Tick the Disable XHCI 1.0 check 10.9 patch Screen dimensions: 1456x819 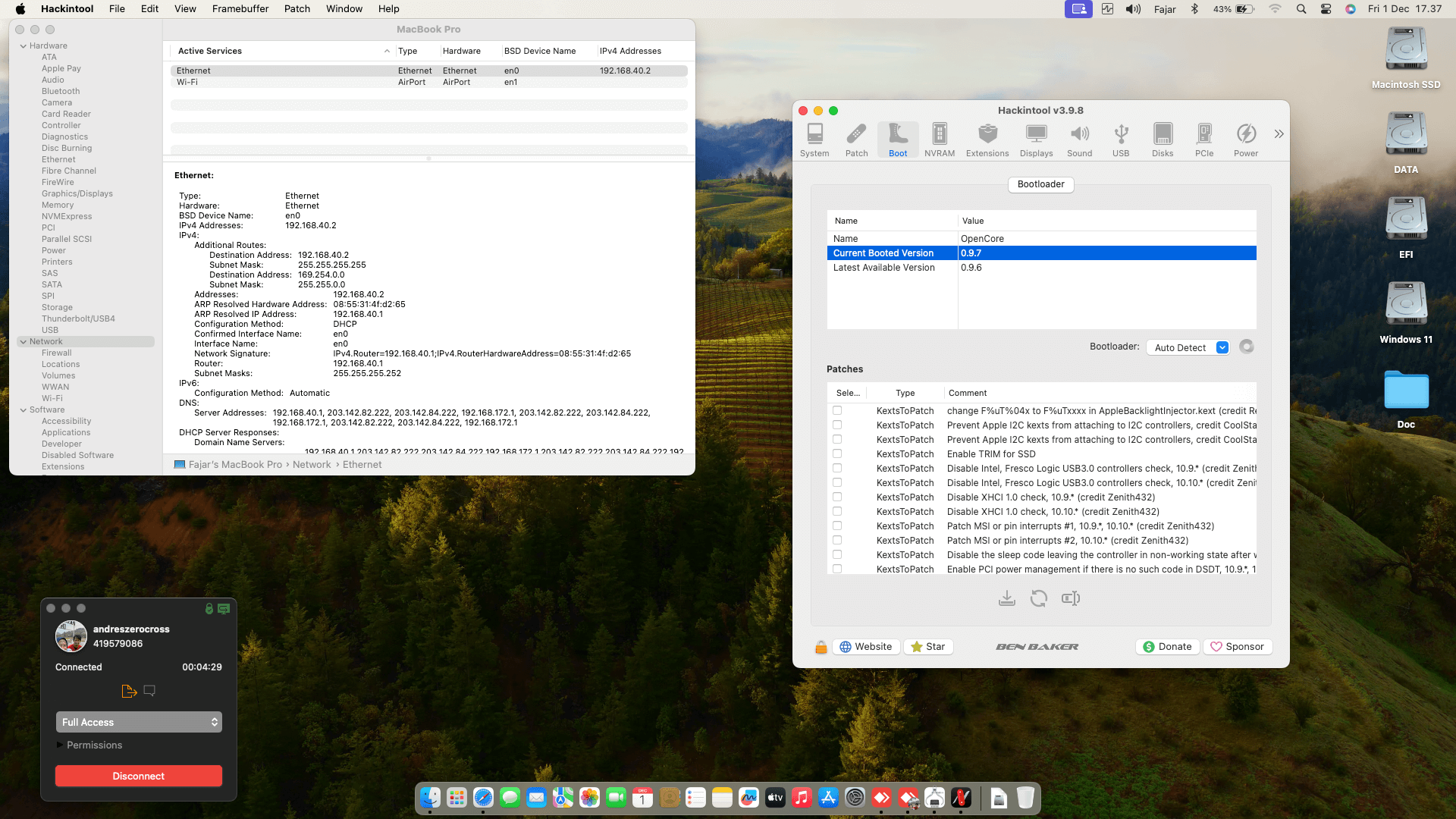pos(837,497)
